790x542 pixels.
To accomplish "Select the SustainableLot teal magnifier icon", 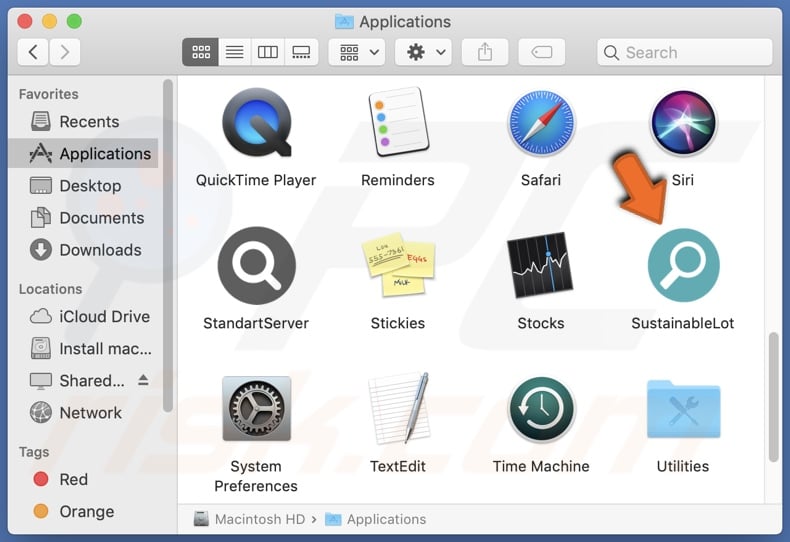I will tap(683, 265).
